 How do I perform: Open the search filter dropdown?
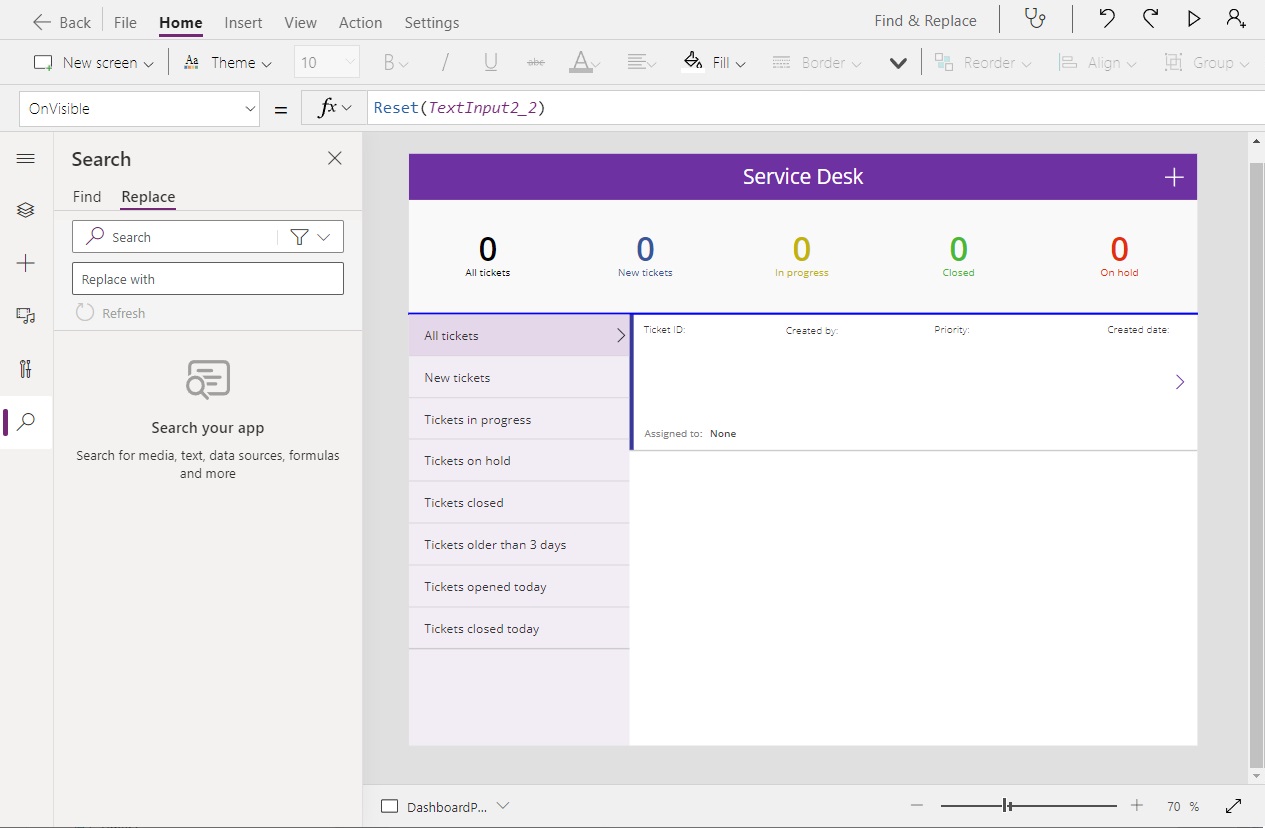point(310,237)
